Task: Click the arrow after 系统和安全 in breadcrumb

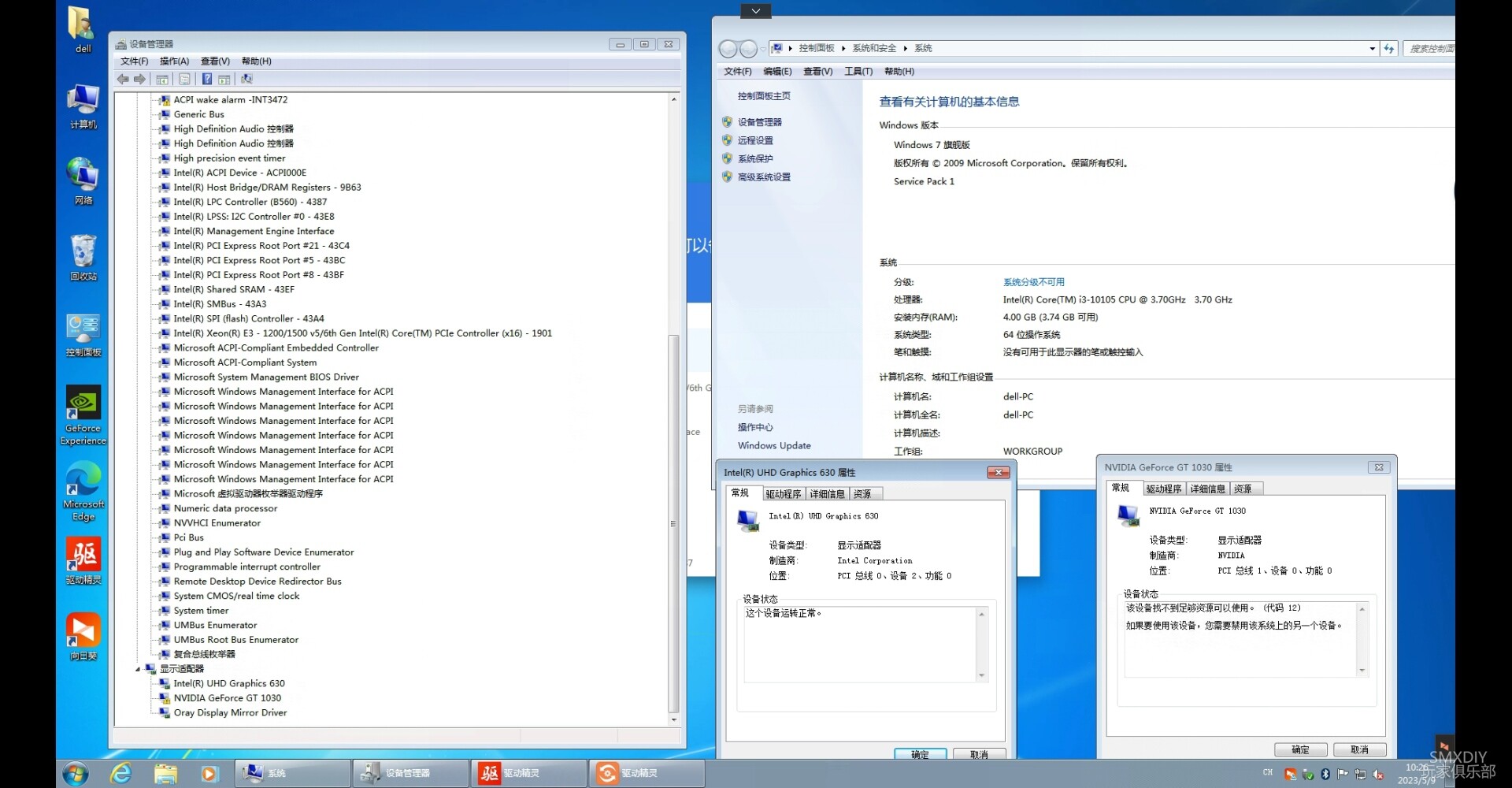Action: tap(905, 49)
